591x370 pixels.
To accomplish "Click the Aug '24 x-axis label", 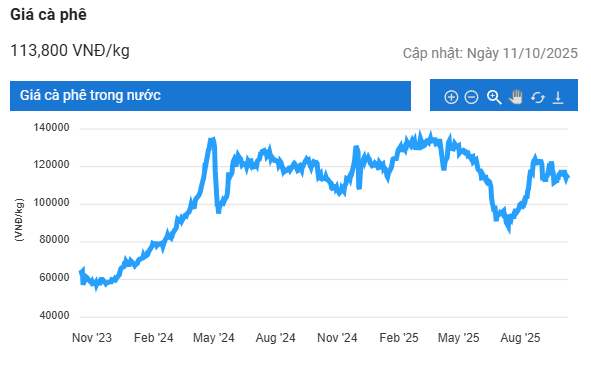I will pyautogui.click(x=276, y=338).
